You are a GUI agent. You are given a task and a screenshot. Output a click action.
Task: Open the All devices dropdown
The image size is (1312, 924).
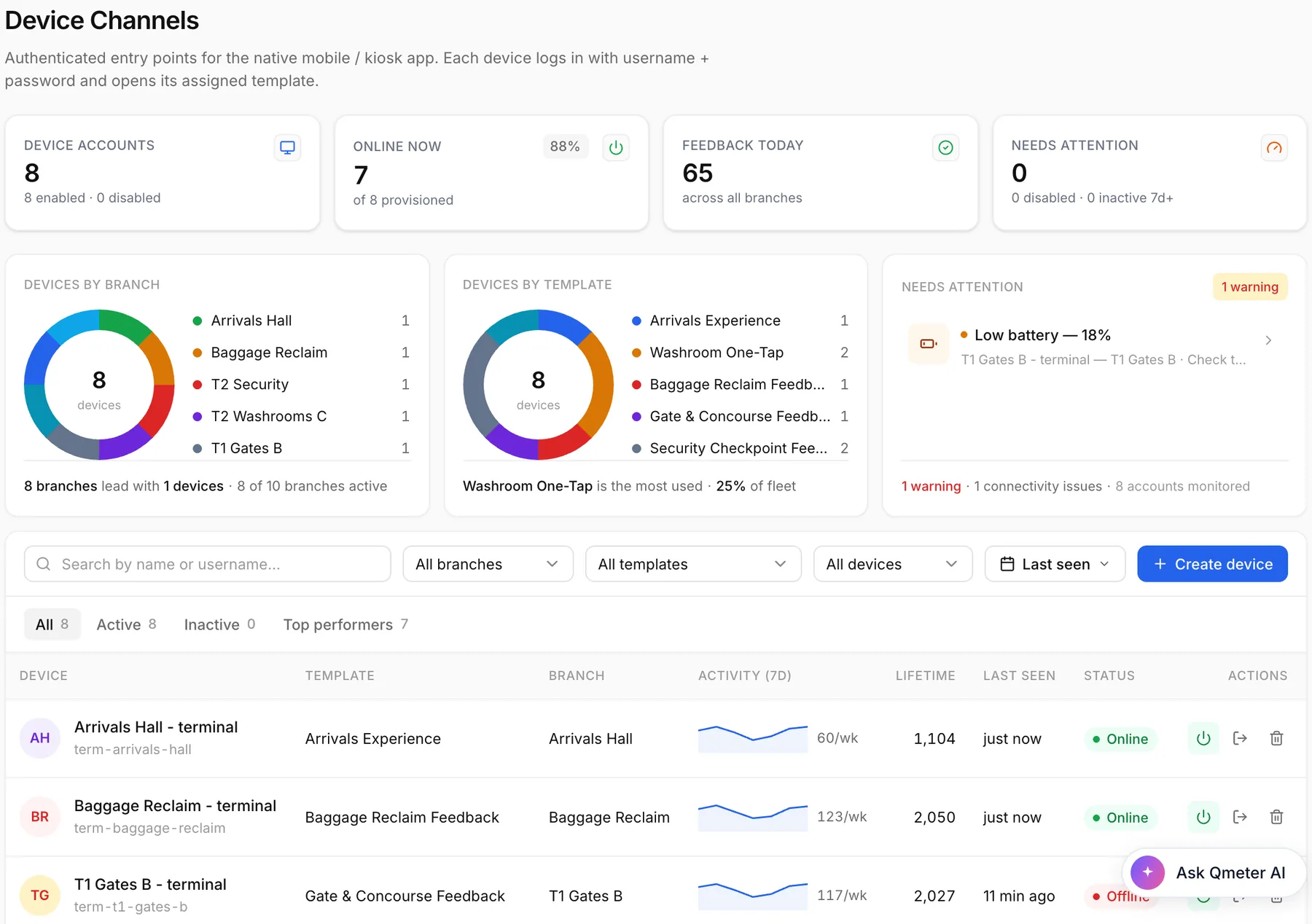(893, 564)
